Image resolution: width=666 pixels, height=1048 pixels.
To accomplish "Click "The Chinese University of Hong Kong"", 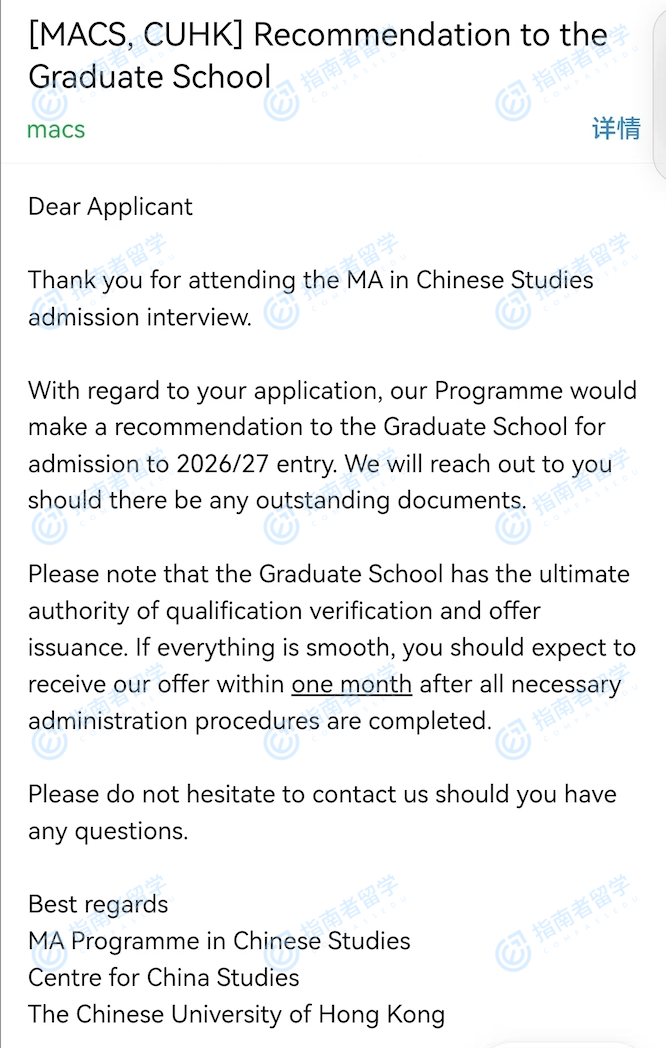I will pos(236,1014).
